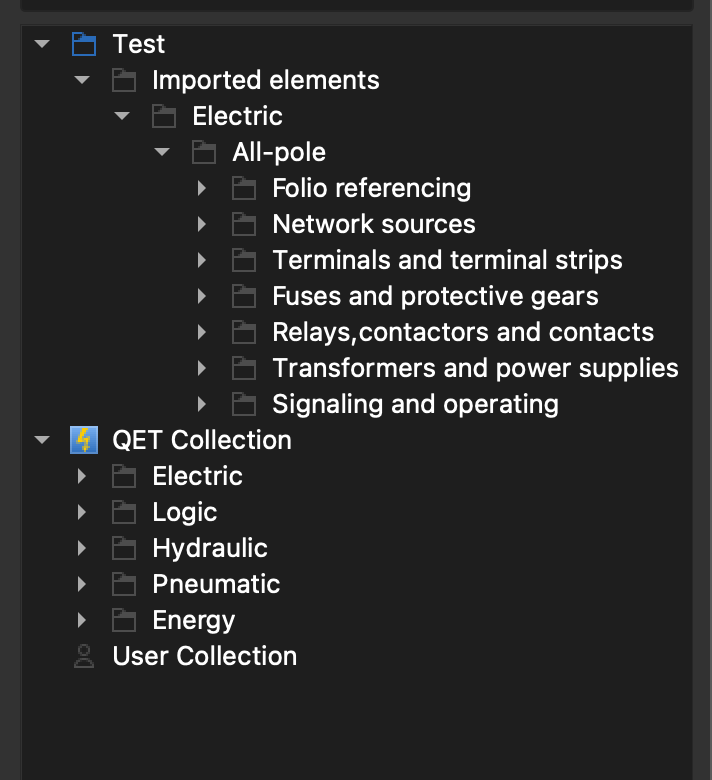Select Terminals and terminal strips
The image size is (712, 780).
(447, 260)
